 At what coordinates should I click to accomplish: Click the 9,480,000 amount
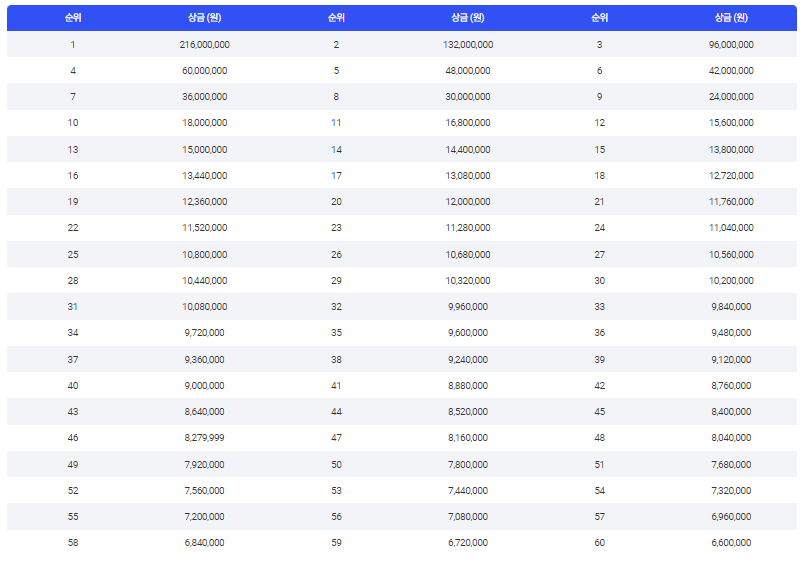click(731, 333)
